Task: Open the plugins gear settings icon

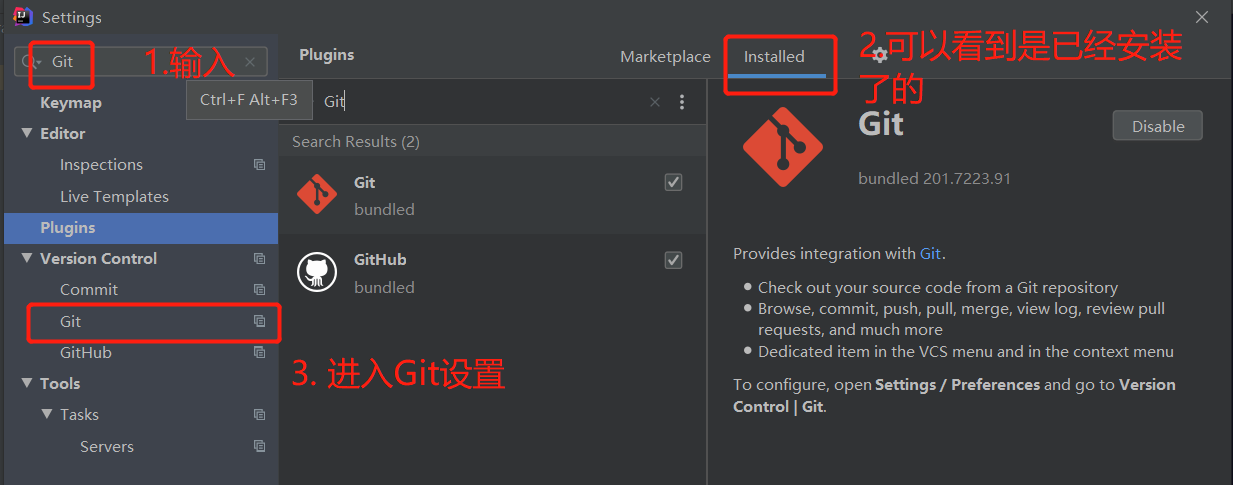Action: click(879, 54)
